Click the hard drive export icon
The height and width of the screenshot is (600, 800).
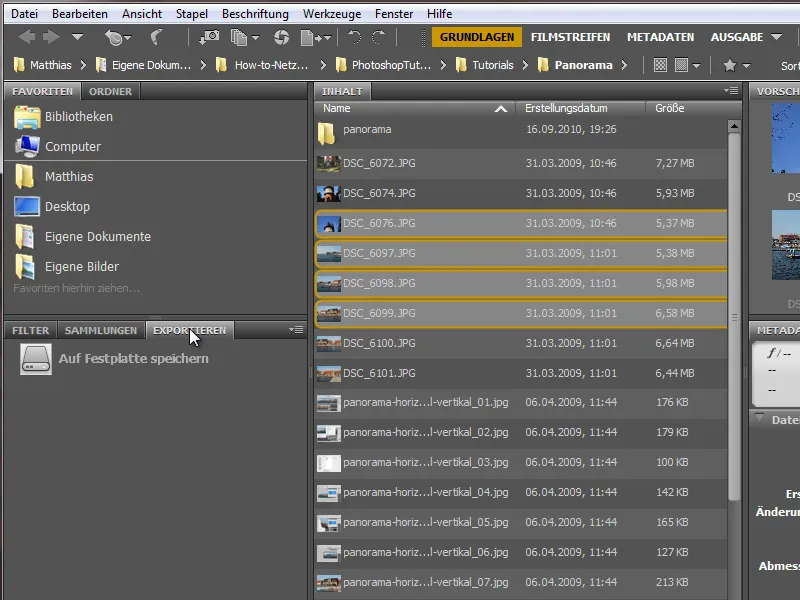pos(36,359)
